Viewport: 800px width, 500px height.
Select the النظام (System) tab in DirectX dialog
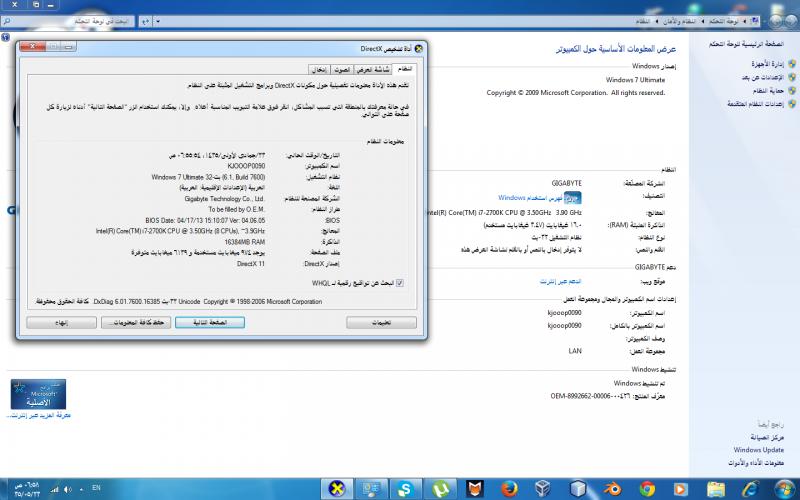405,69
